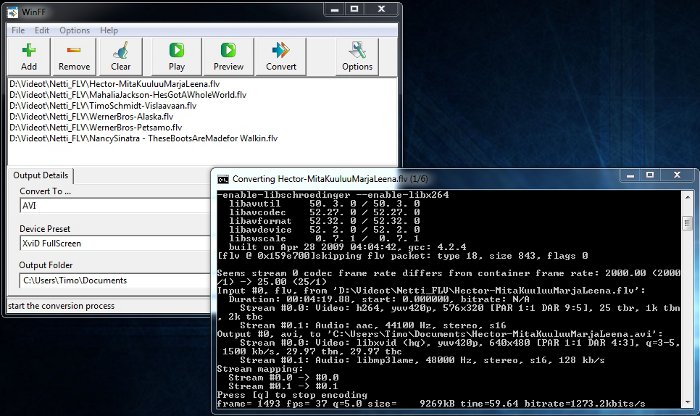700x416 pixels.
Task: Open the Help menu
Action: (109, 30)
